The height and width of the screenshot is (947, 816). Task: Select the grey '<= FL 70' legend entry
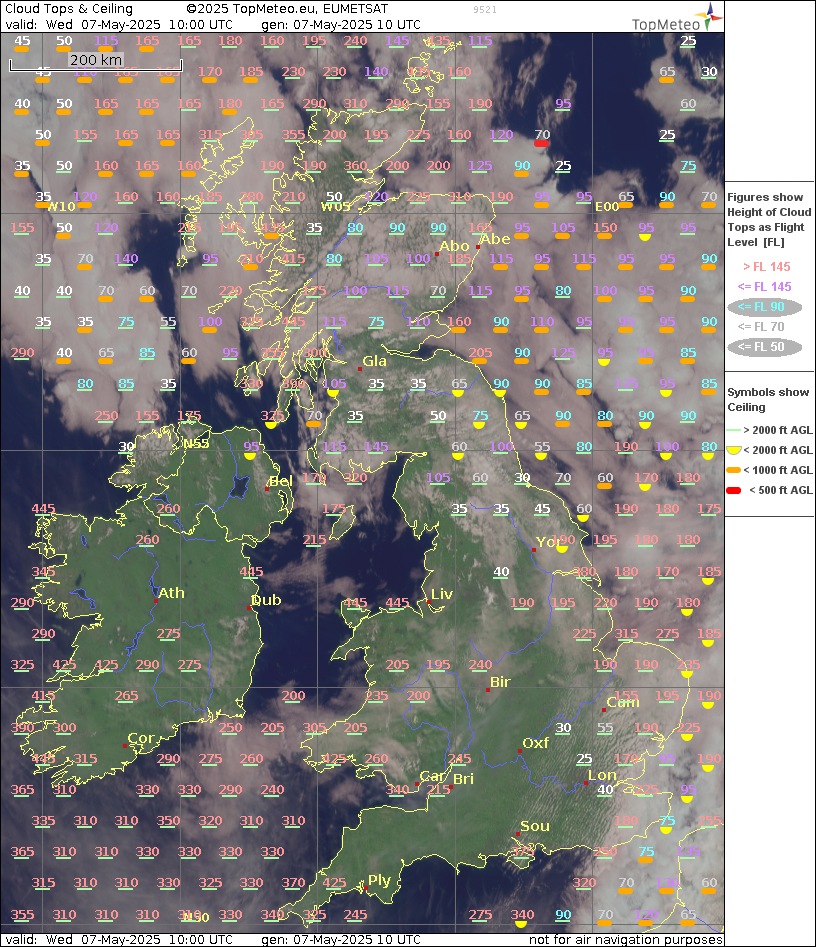pos(761,326)
